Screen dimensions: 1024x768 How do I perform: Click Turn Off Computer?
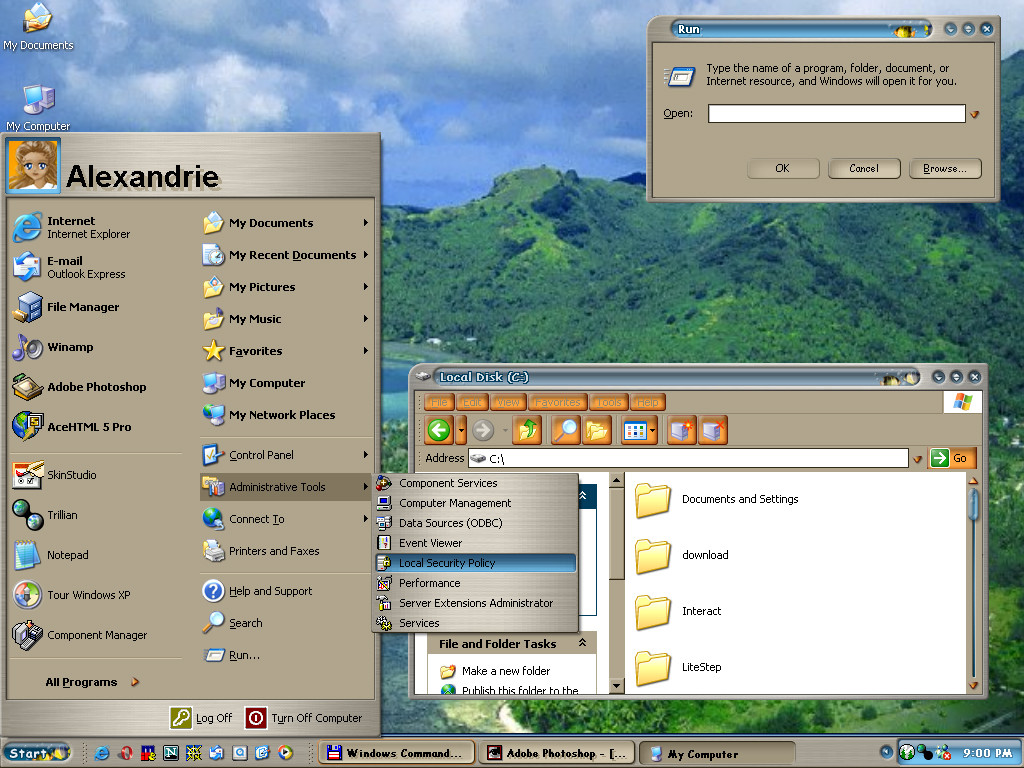click(304, 718)
